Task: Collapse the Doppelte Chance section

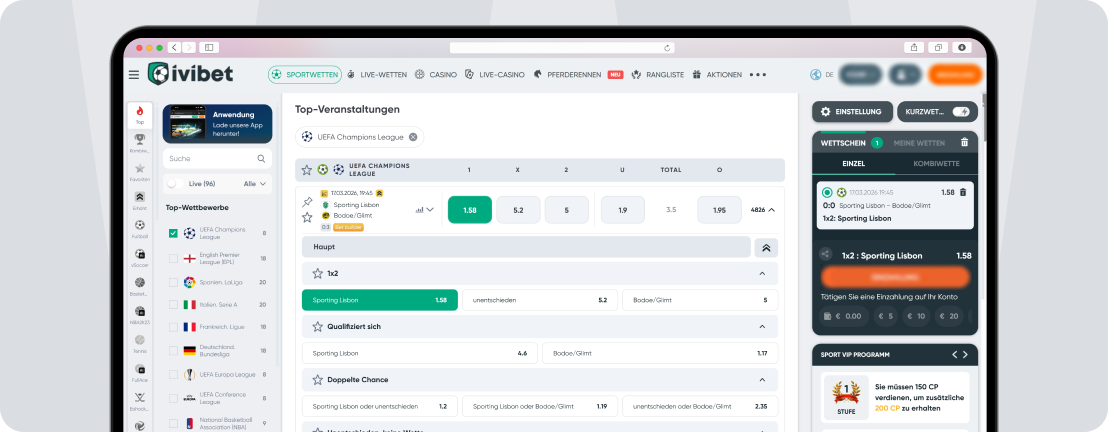Action: pyautogui.click(x=762, y=380)
